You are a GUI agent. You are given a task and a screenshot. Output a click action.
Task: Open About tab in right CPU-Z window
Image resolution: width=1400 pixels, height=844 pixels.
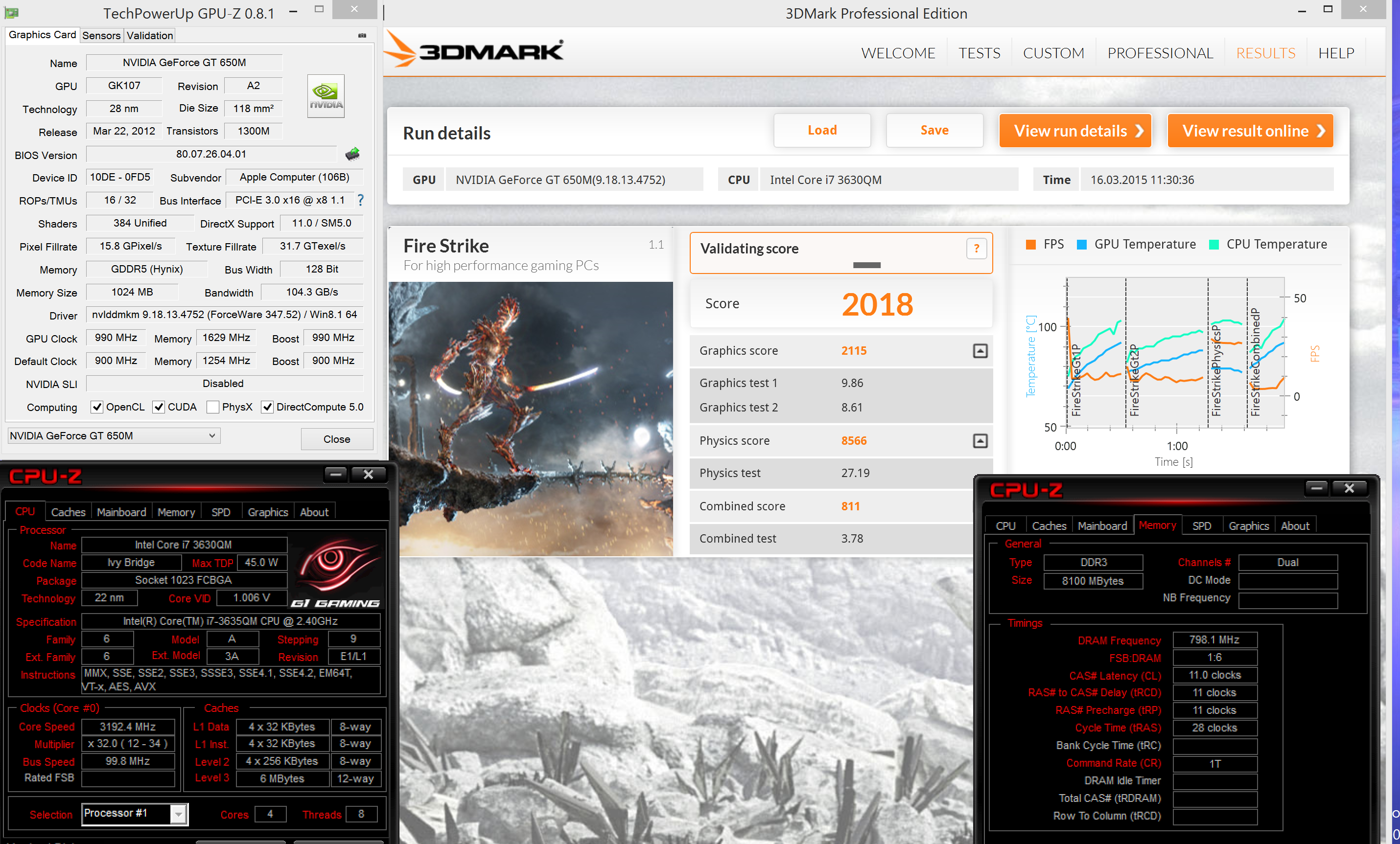coord(1295,526)
